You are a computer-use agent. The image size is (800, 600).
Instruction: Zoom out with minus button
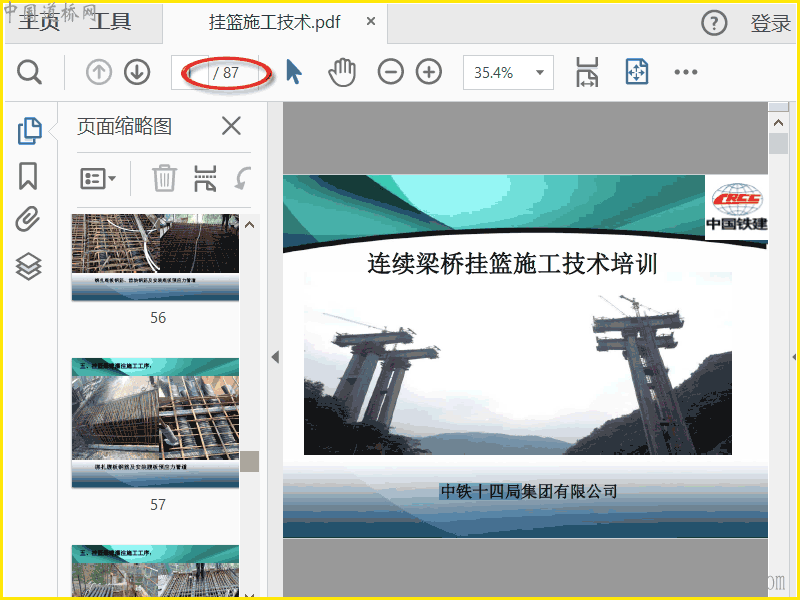391,72
